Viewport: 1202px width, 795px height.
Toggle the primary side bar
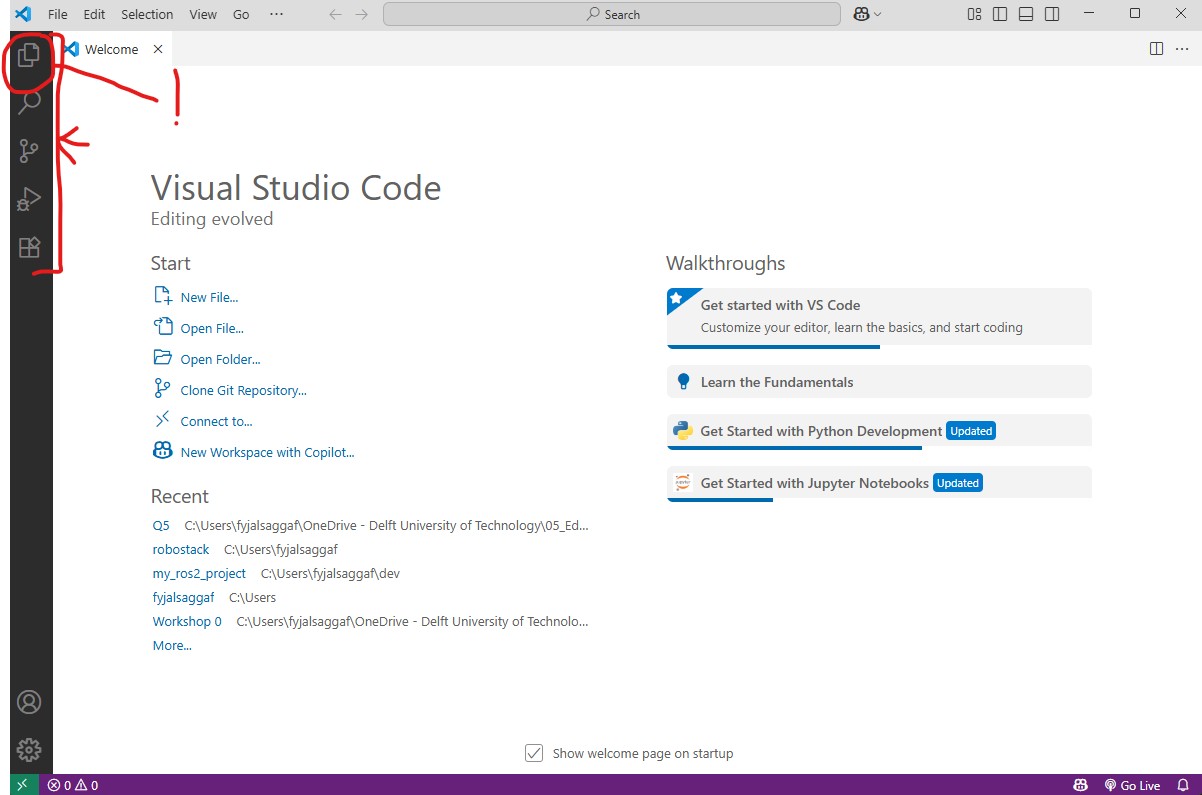tap(1000, 14)
